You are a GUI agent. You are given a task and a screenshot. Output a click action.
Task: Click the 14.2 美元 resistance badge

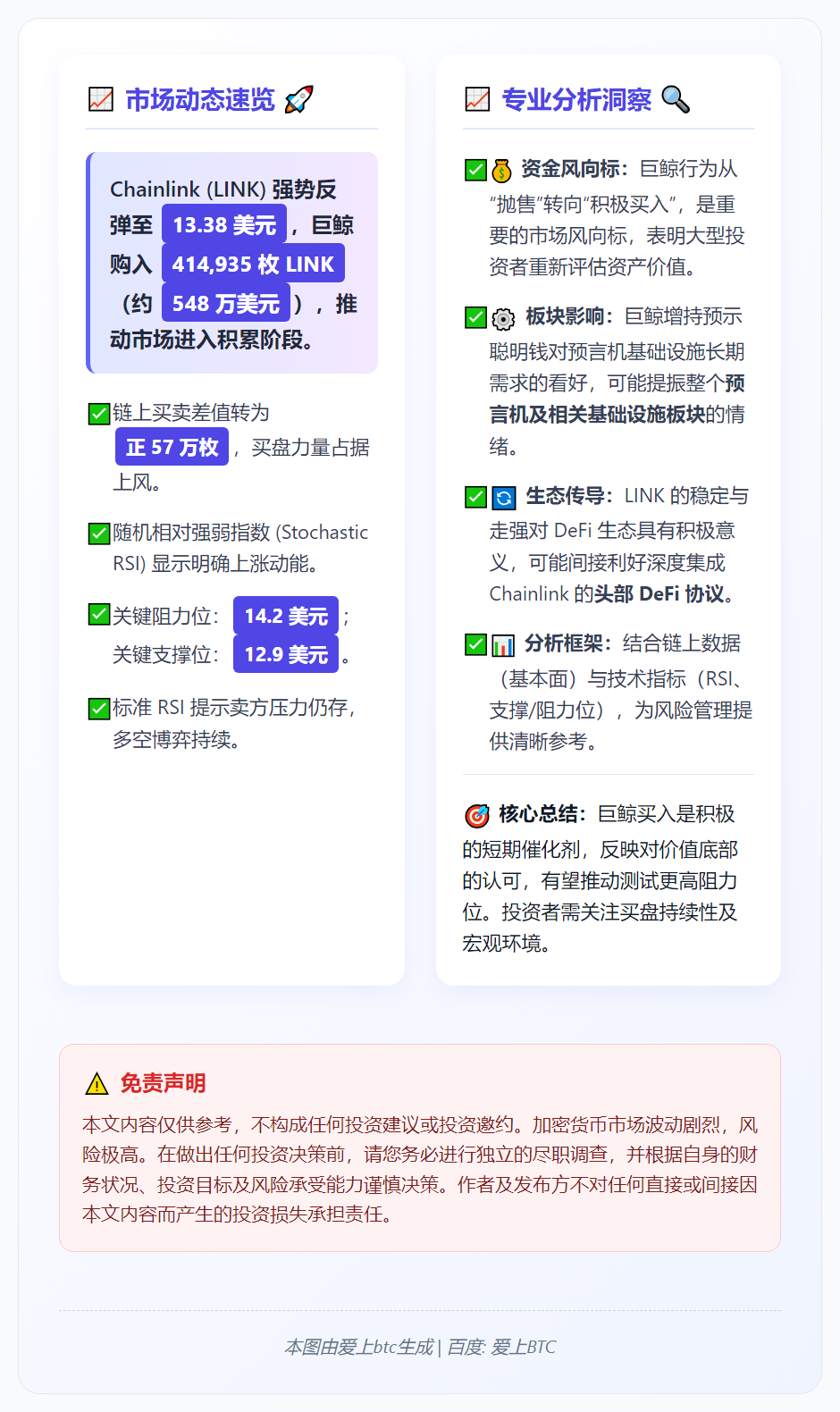[286, 616]
